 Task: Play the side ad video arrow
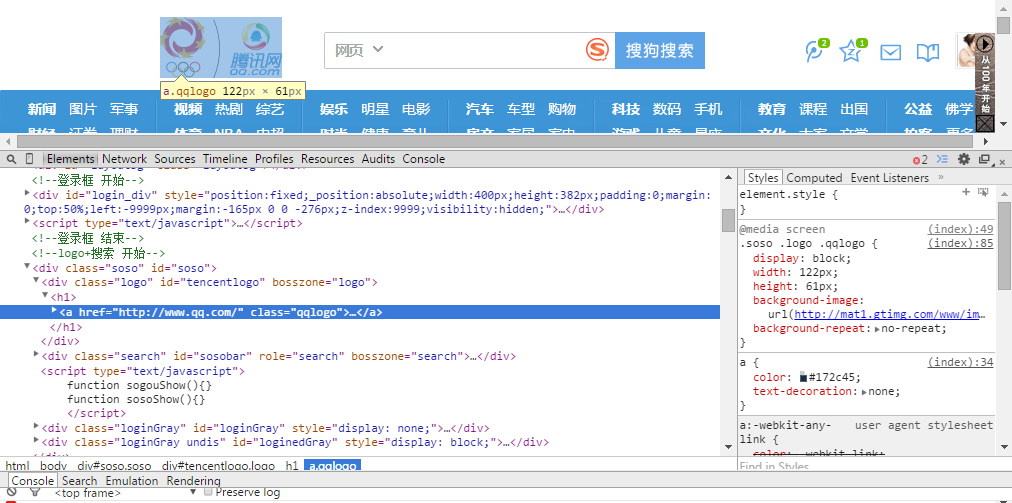click(984, 43)
